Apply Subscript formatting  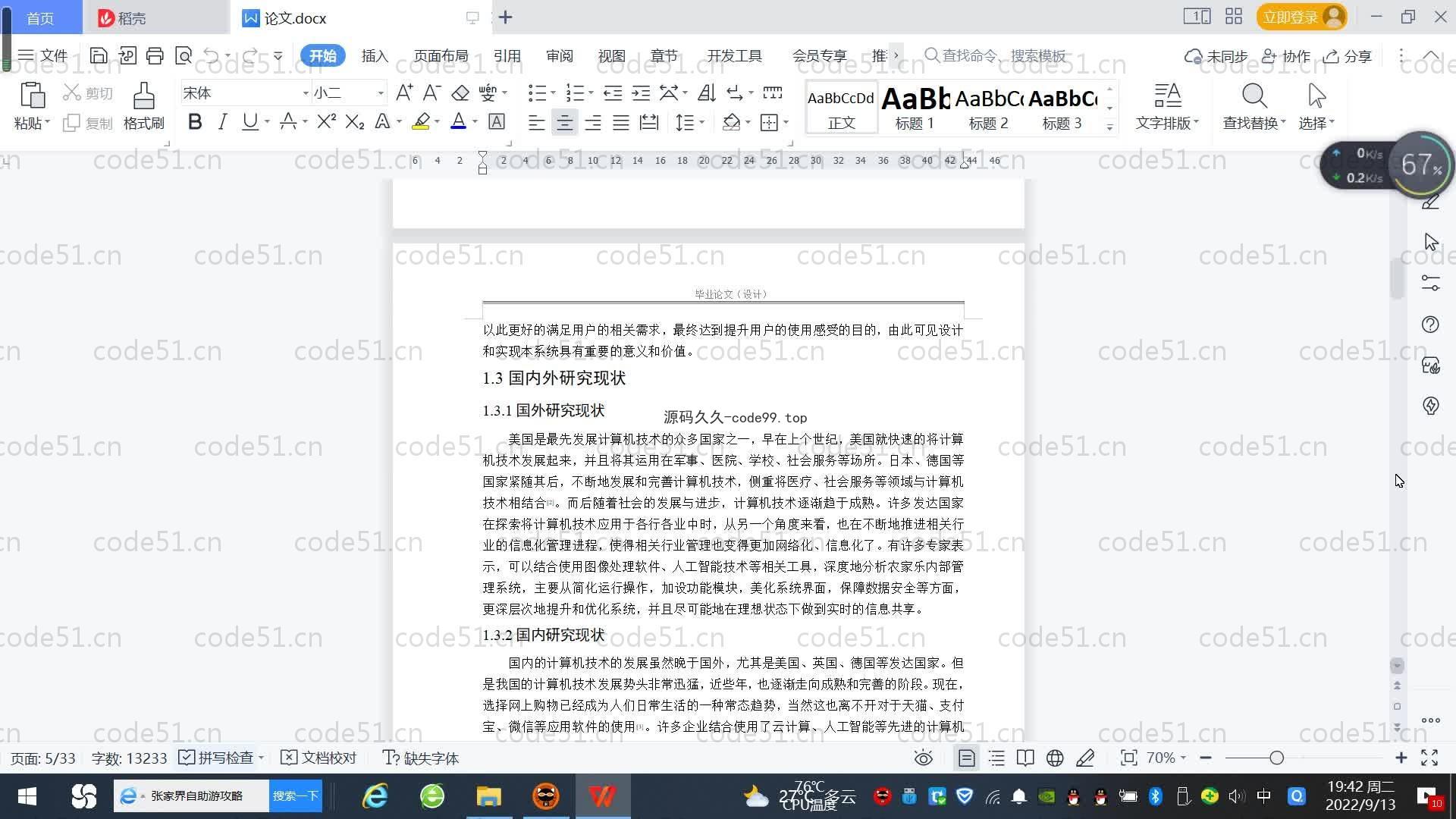coord(354,121)
